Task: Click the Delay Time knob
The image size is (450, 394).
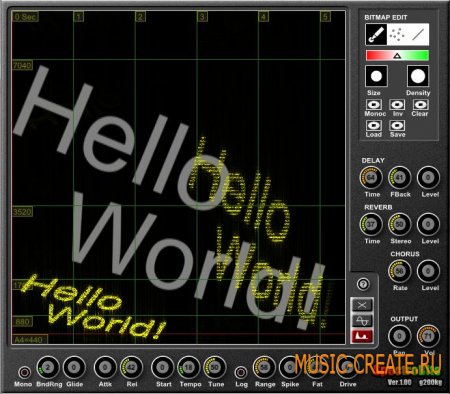Action: [371, 177]
